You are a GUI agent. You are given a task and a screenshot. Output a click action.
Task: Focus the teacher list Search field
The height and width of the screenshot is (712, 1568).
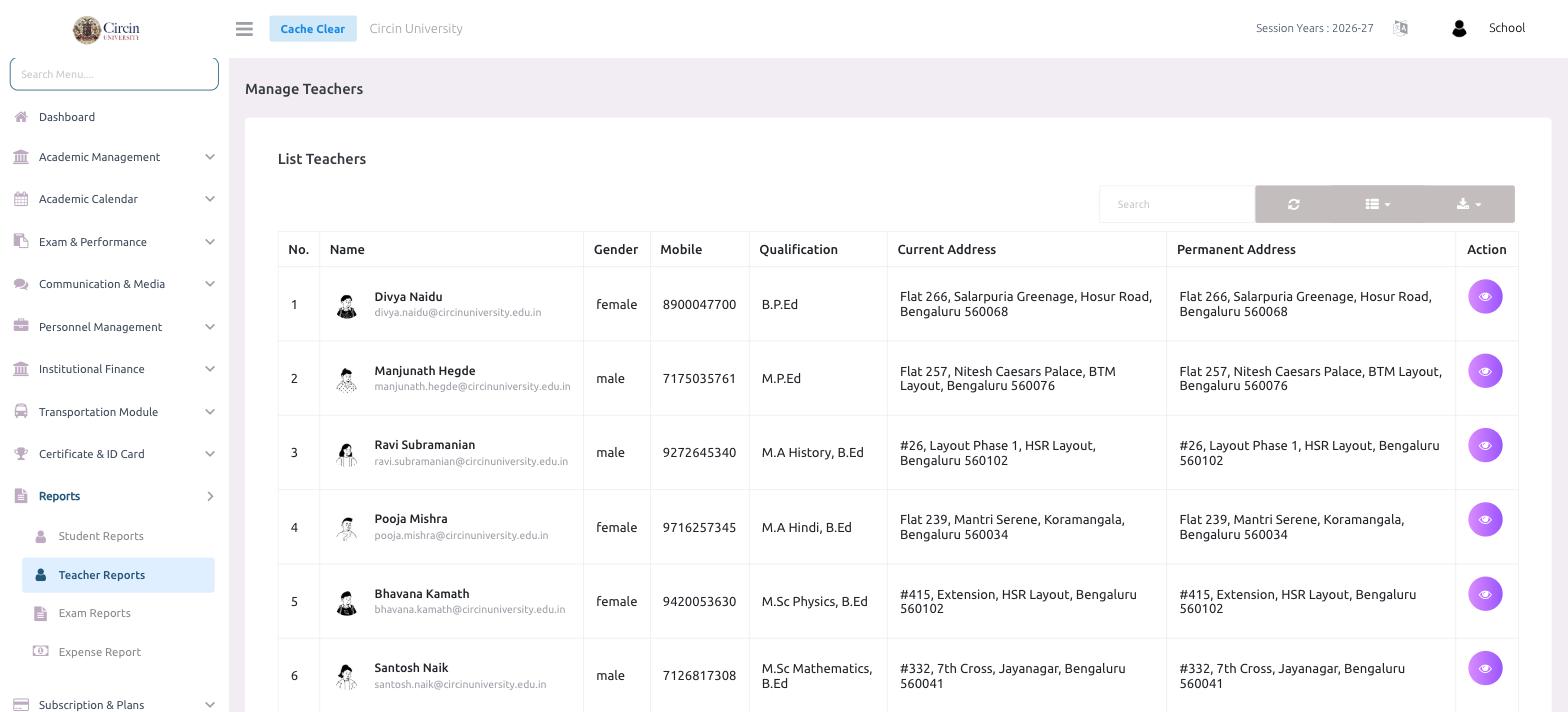click(1177, 204)
